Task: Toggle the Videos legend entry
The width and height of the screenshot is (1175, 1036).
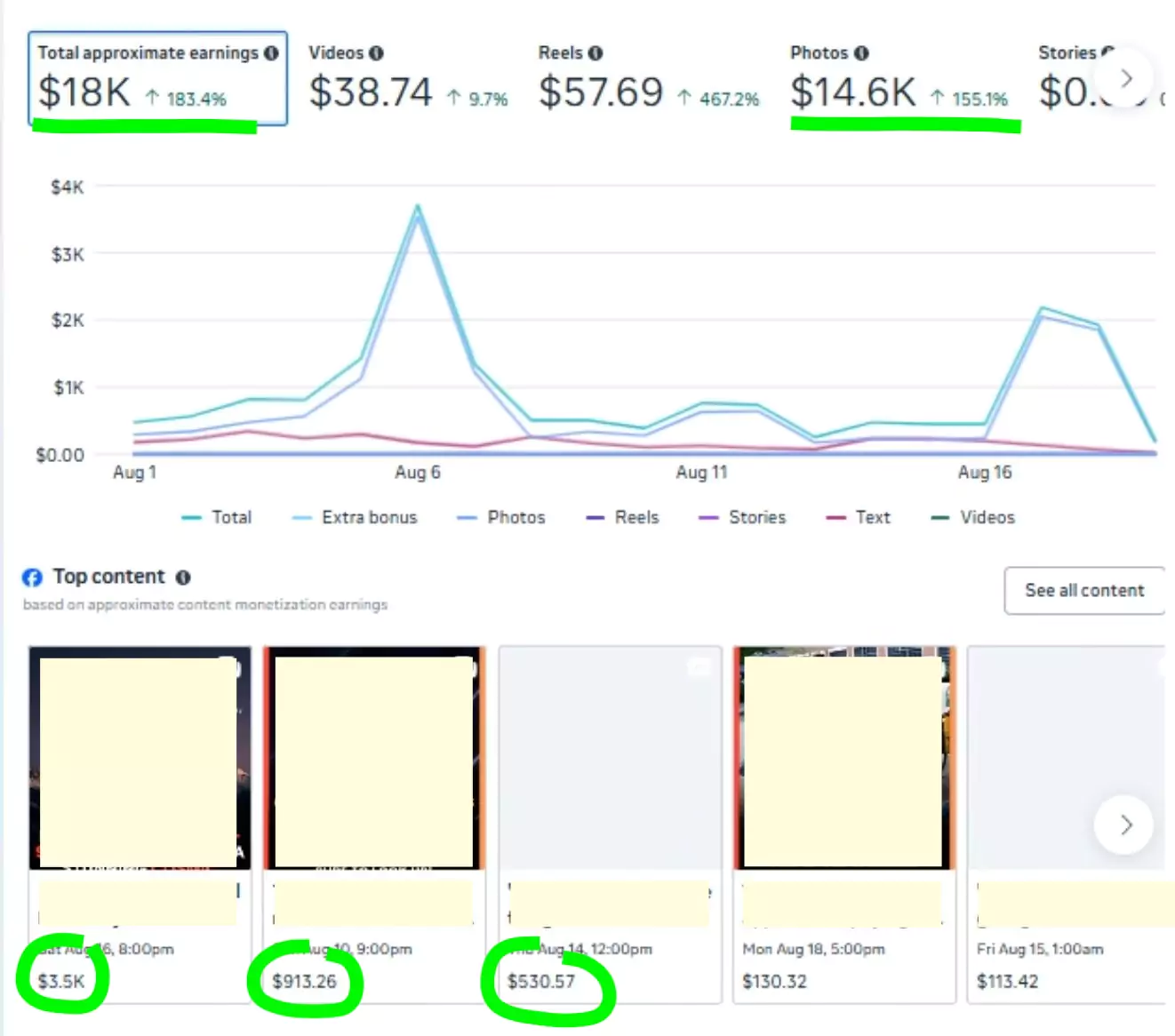Action: click(x=973, y=517)
